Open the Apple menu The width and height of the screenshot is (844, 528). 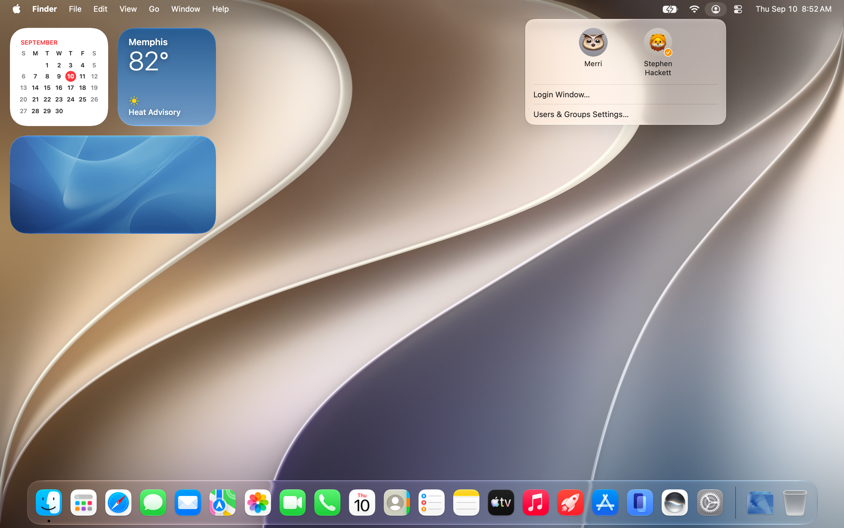(16, 9)
